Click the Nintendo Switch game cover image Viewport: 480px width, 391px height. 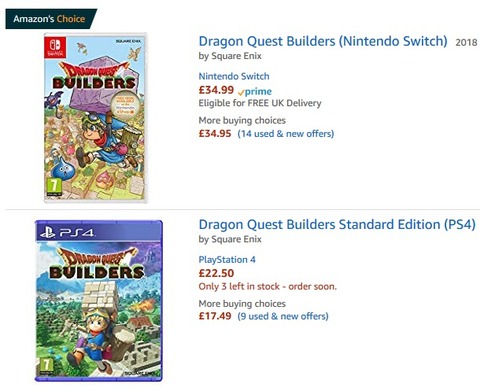(x=95, y=118)
